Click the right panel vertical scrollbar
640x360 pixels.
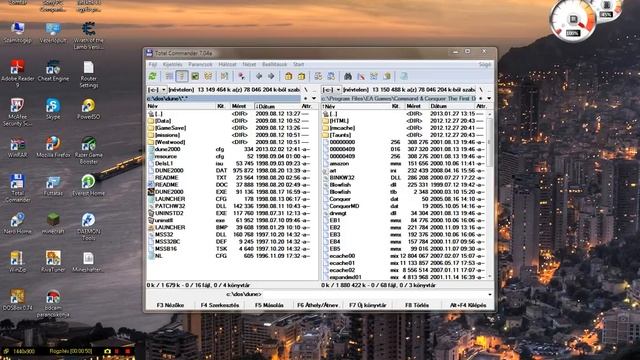tap(489, 195)
